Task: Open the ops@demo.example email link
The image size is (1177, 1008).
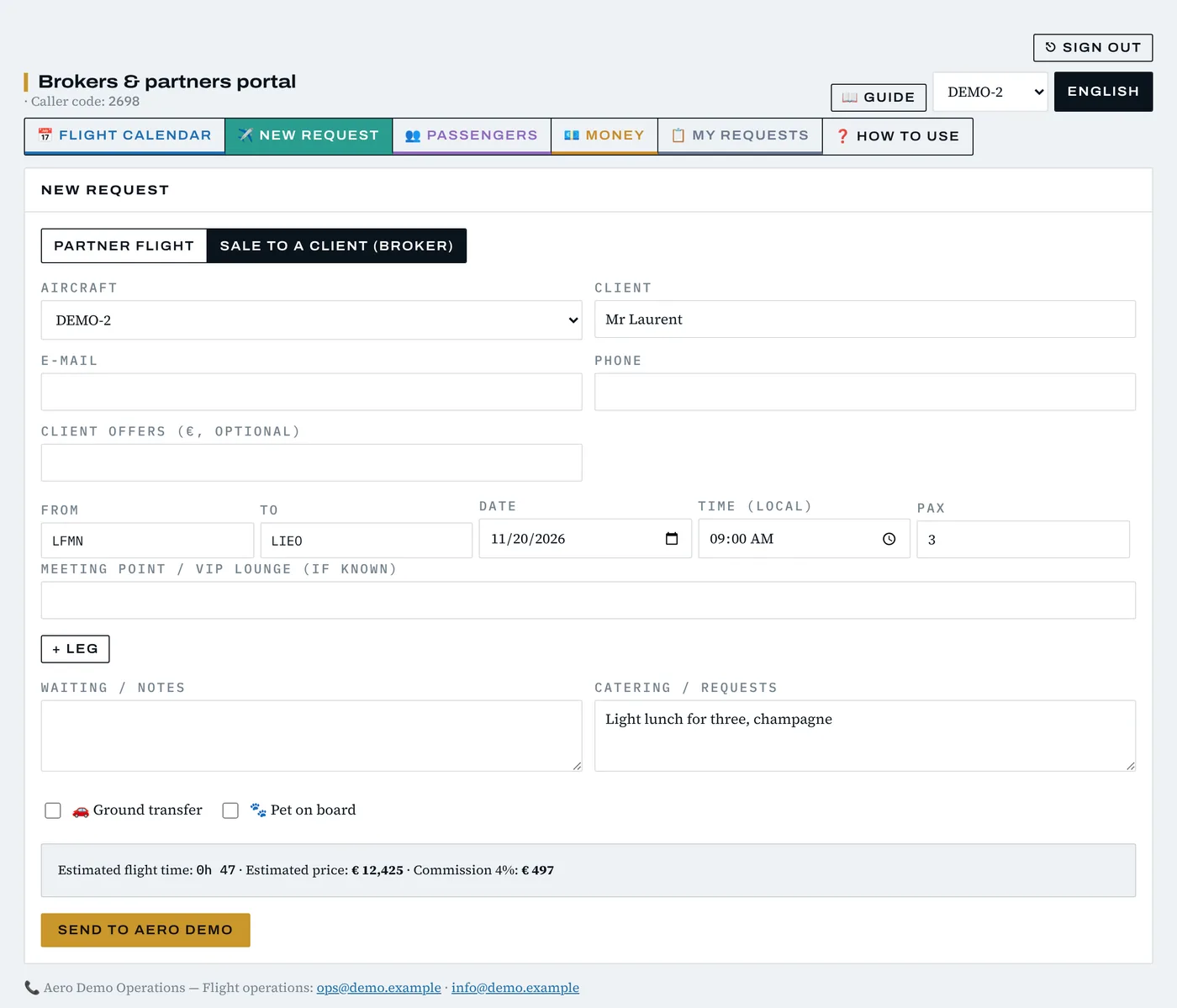Action: 378,988
